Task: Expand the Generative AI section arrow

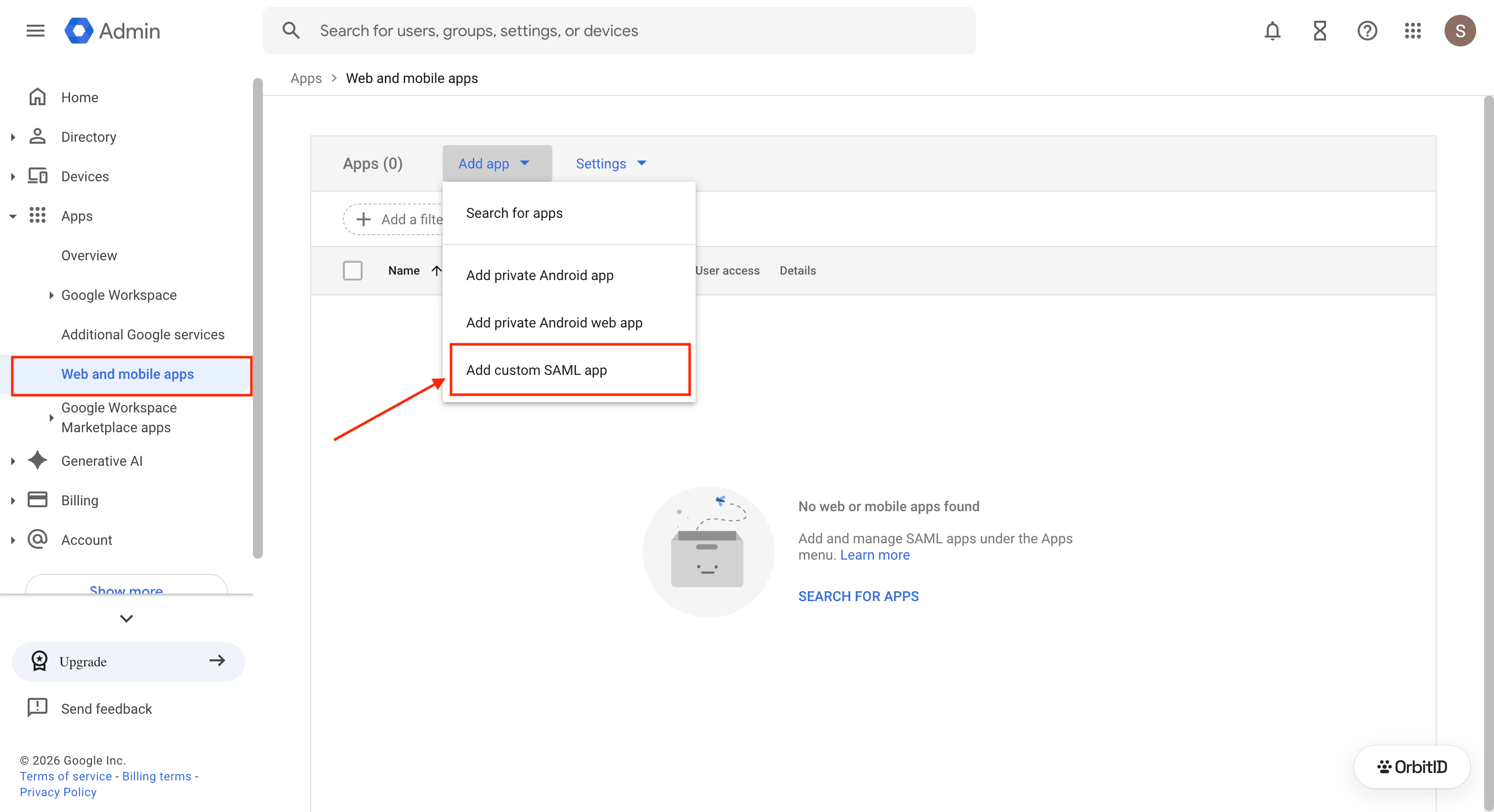Action: pyautogui.click(x=13, y=461)
